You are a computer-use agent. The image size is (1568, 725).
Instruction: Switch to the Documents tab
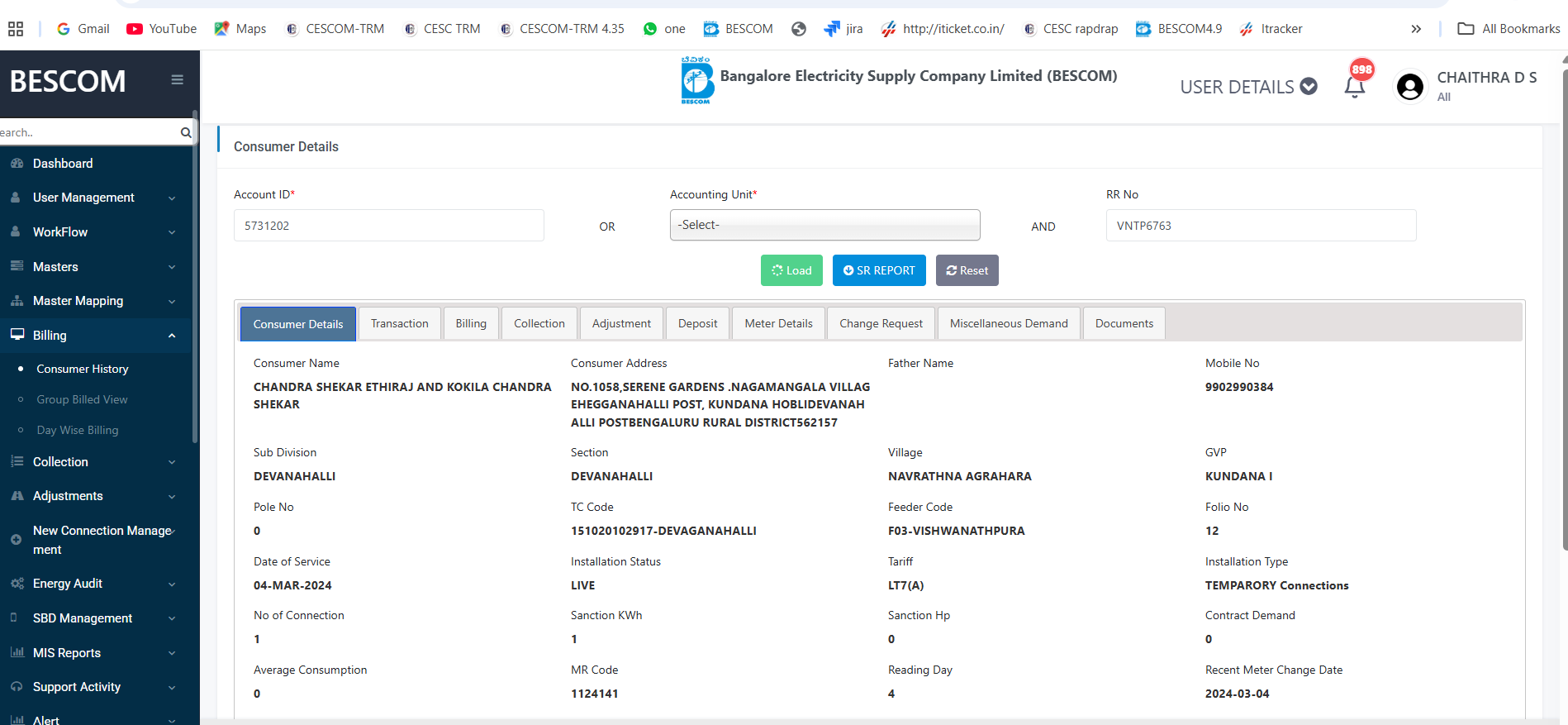tap(1124, 323)
